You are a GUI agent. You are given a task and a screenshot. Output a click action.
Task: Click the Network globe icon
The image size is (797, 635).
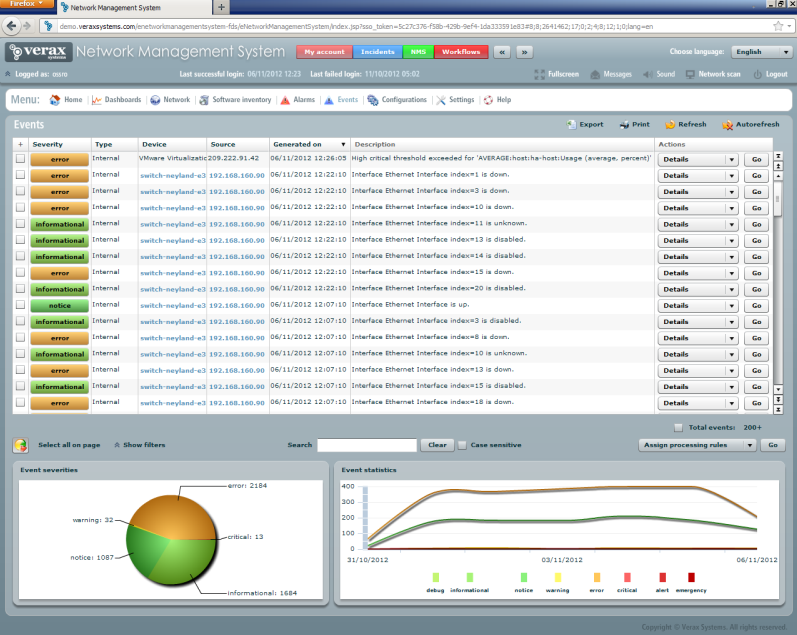point(155,100)
